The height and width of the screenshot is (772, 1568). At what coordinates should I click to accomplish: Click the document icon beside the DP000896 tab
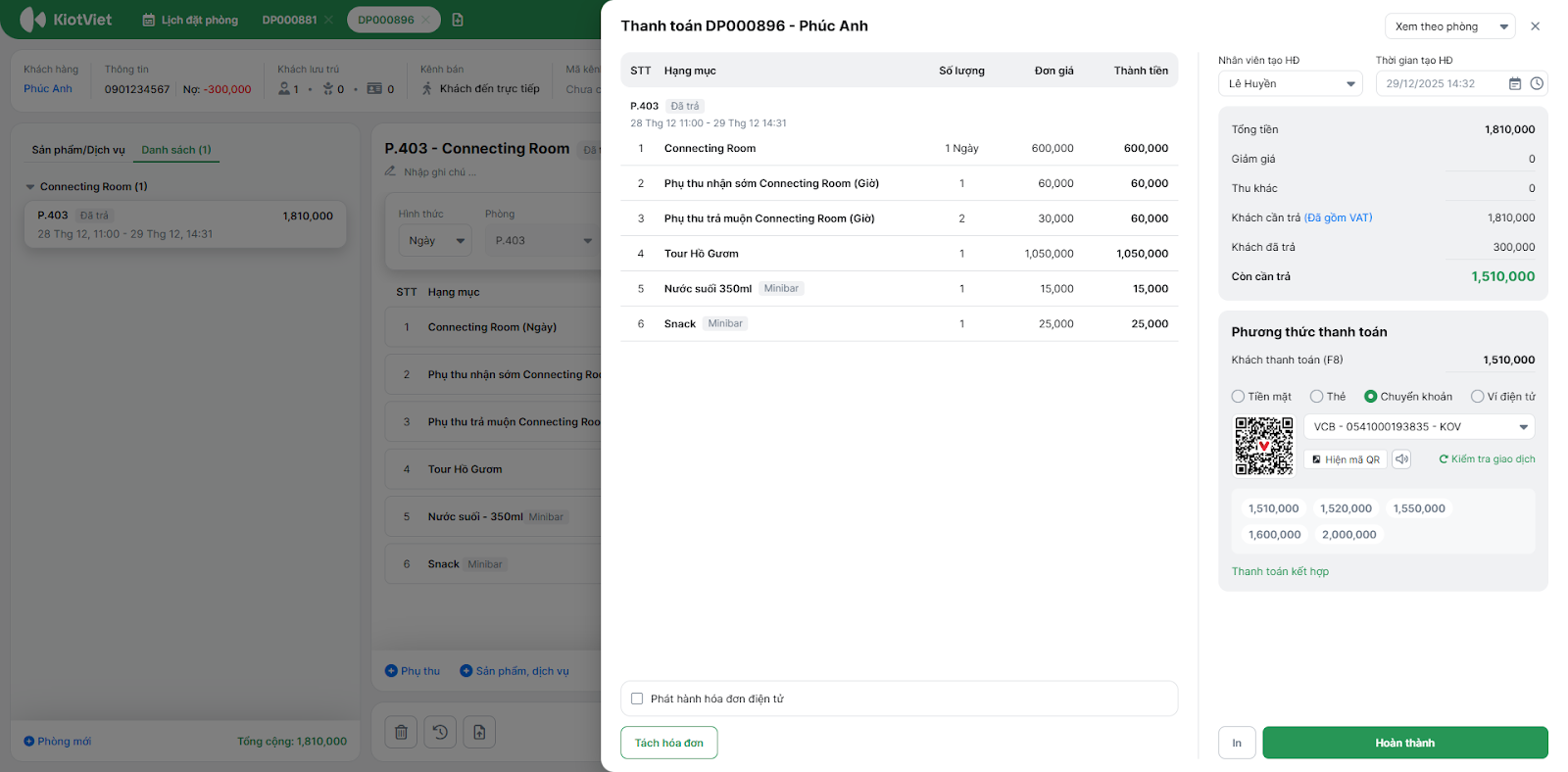[458, 20]
